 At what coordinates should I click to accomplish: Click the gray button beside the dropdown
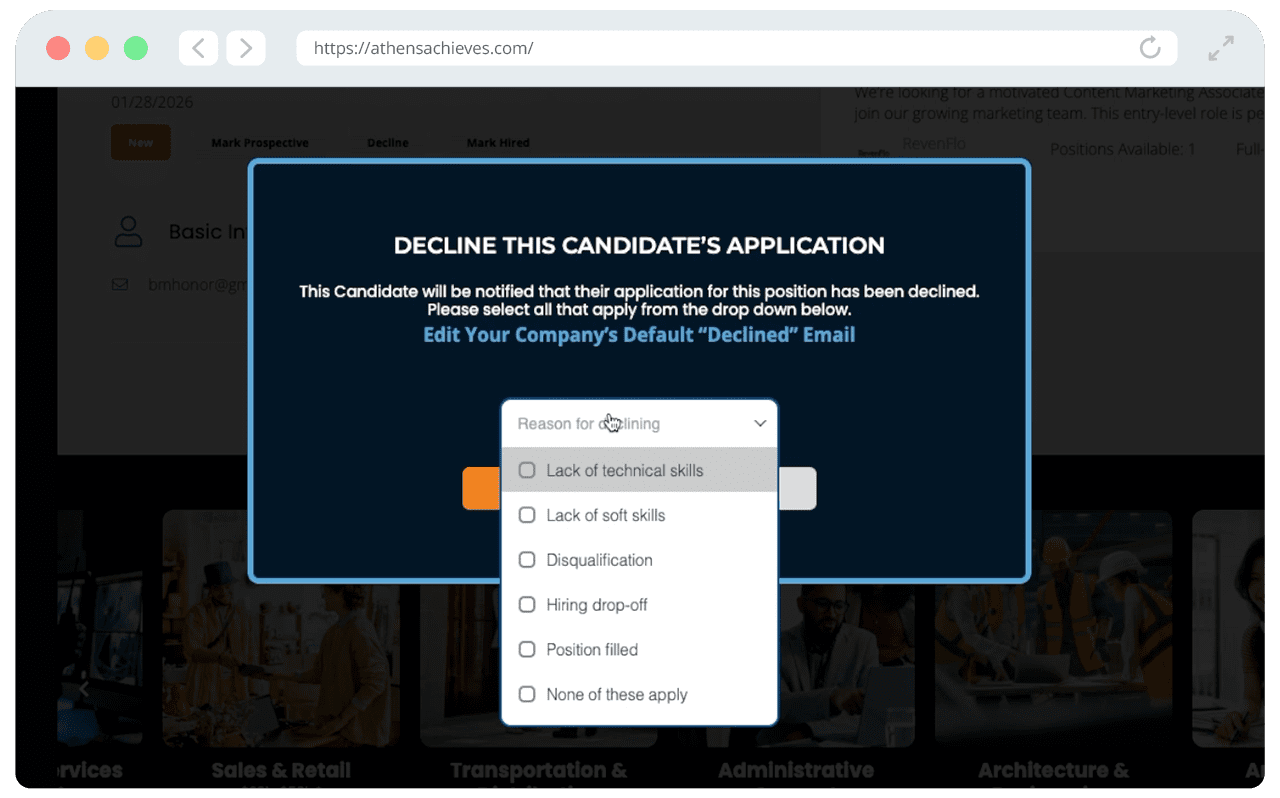coord(797,488)
